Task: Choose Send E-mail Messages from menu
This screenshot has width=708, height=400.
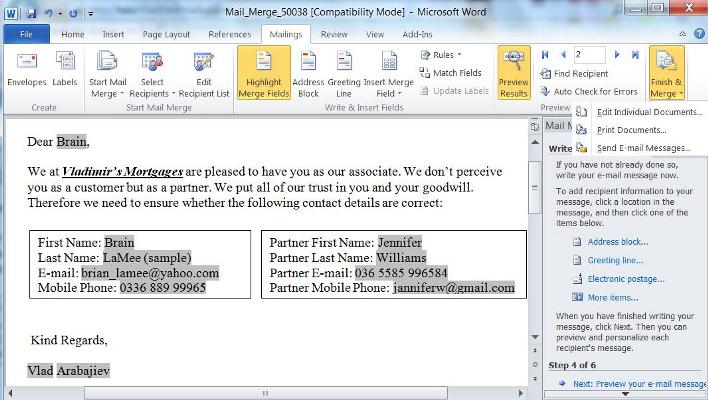Action: point(643,147)
